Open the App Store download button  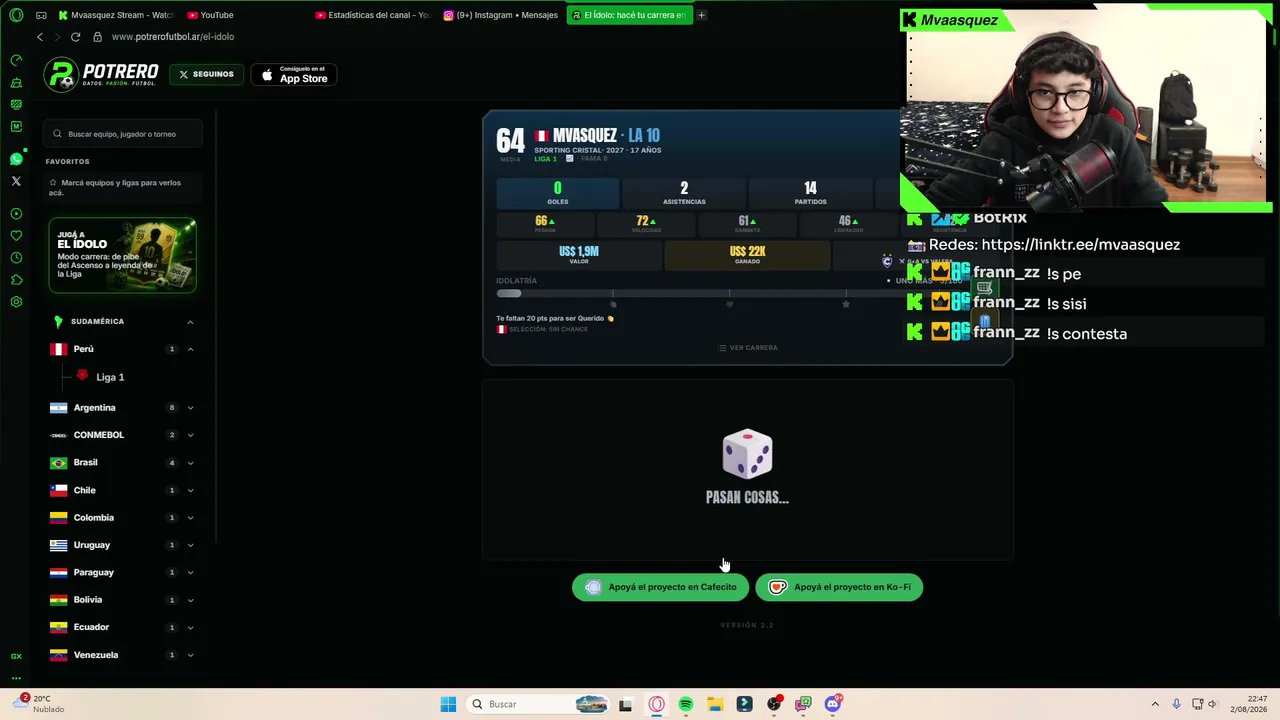point(294,75)
